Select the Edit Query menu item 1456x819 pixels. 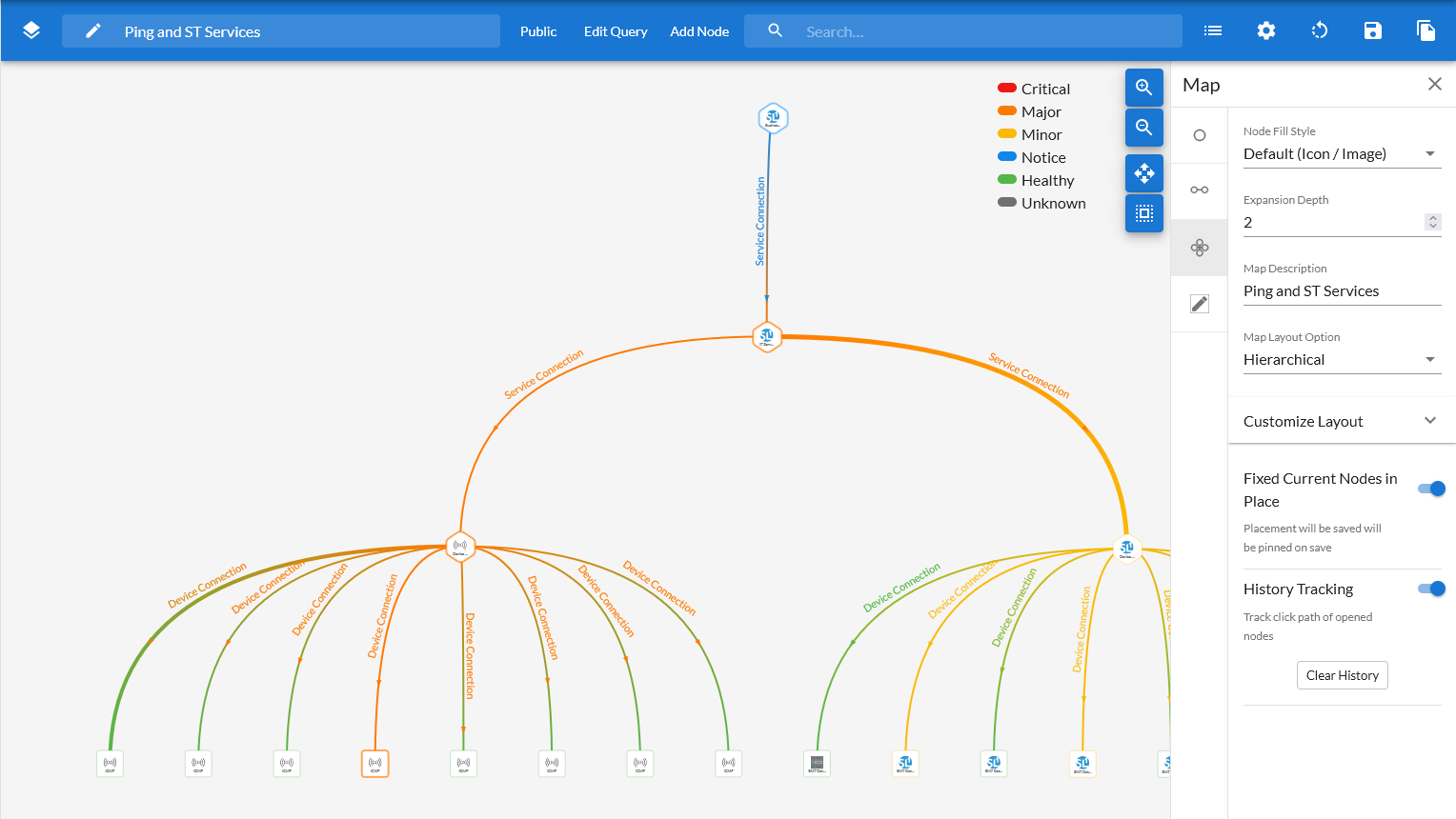pos(616,31)
